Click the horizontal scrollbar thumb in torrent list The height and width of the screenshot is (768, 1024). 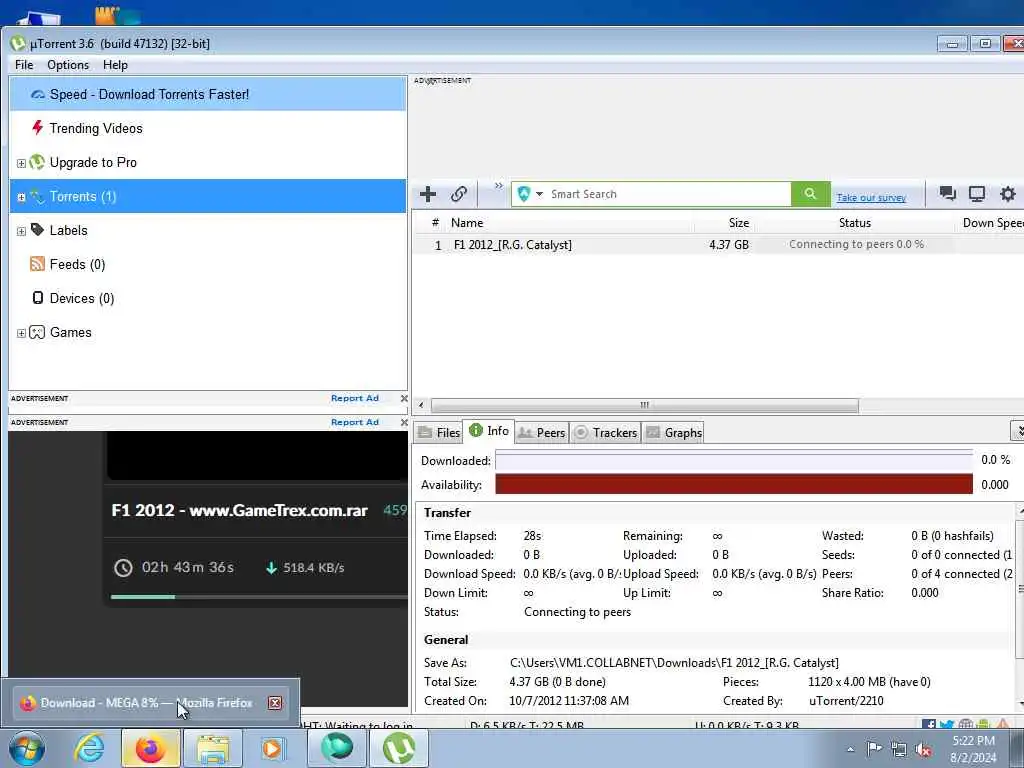(644, 406)
